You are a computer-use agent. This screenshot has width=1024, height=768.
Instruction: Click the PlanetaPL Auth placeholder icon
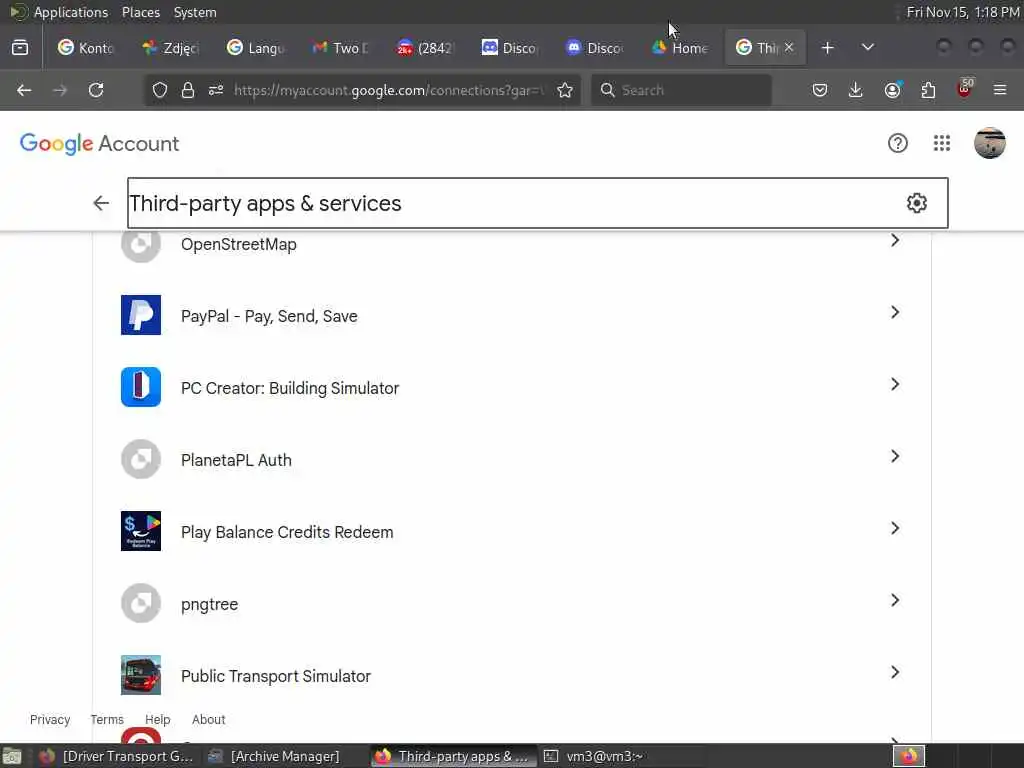click(x=141, y=459)
